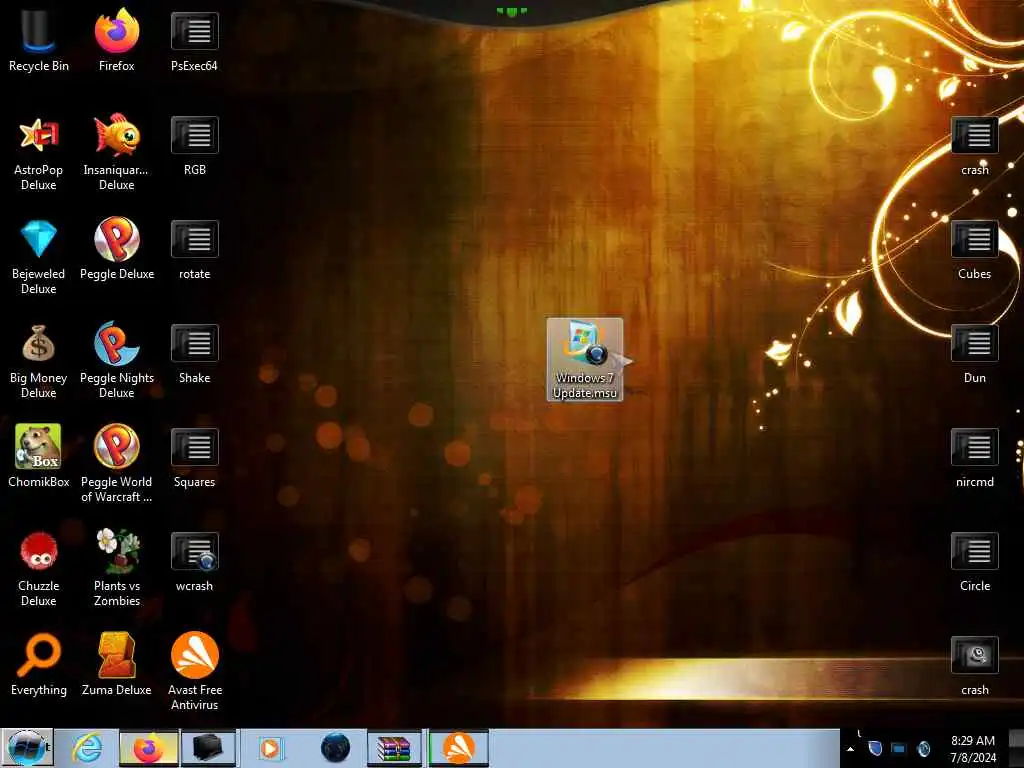The image size is (1024, 768).
Task: Switch to Avast in the taskbar
Action: click(x=458, y=748)
